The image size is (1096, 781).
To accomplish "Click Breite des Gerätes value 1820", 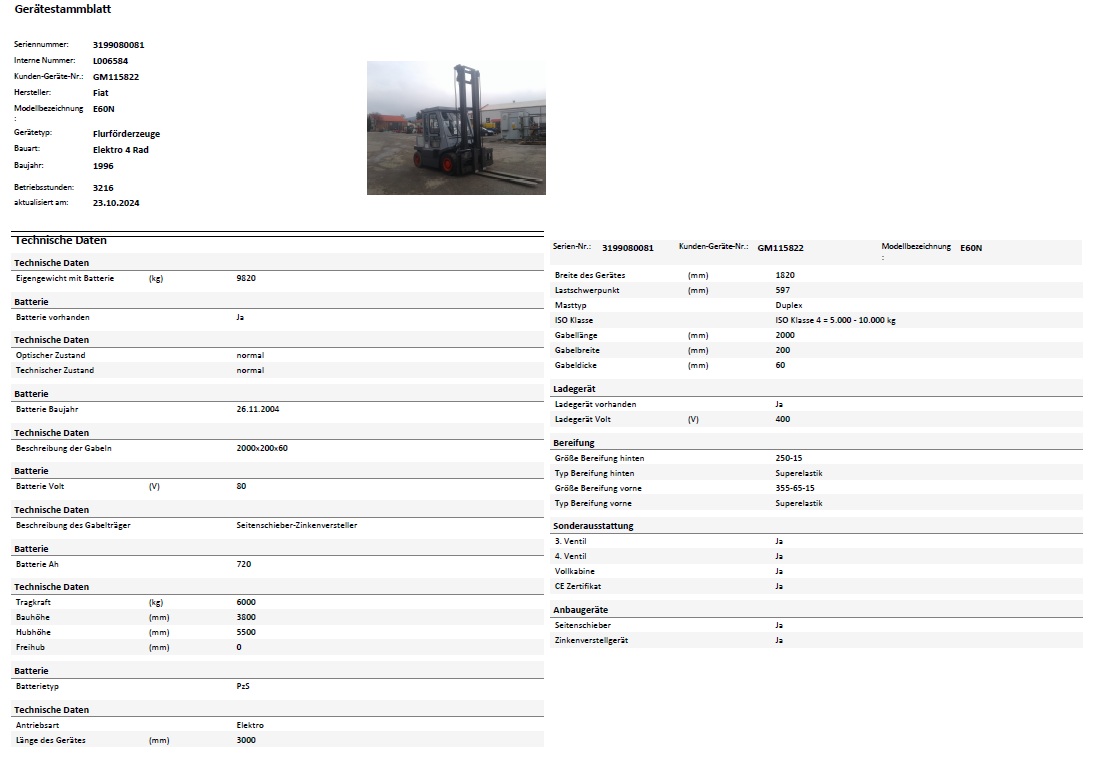I will (785, 275).
